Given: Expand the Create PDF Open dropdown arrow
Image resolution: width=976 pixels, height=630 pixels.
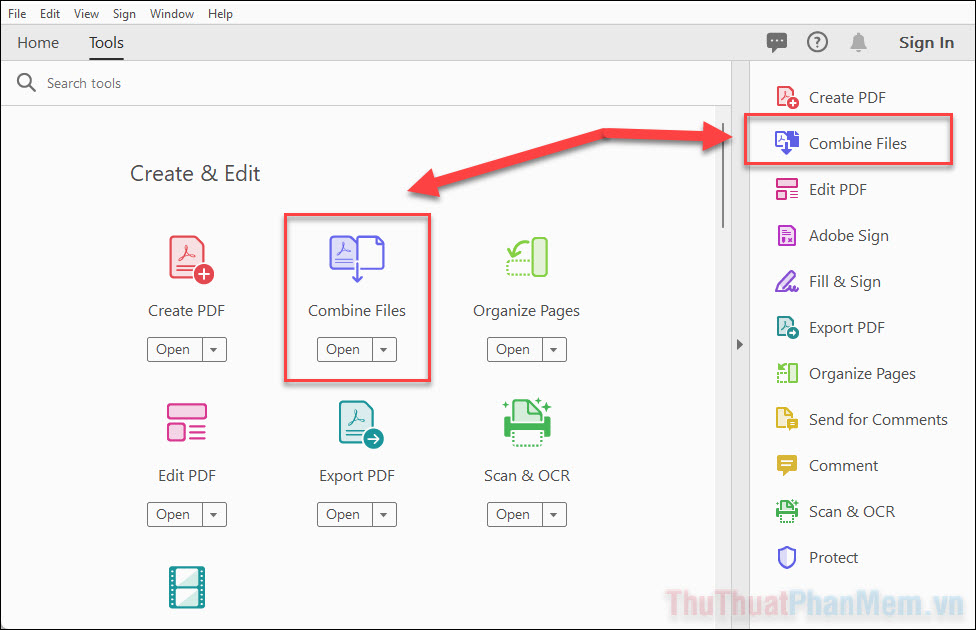Looking at the screenshot, I should pyautogui.click(x=214, y=349).
